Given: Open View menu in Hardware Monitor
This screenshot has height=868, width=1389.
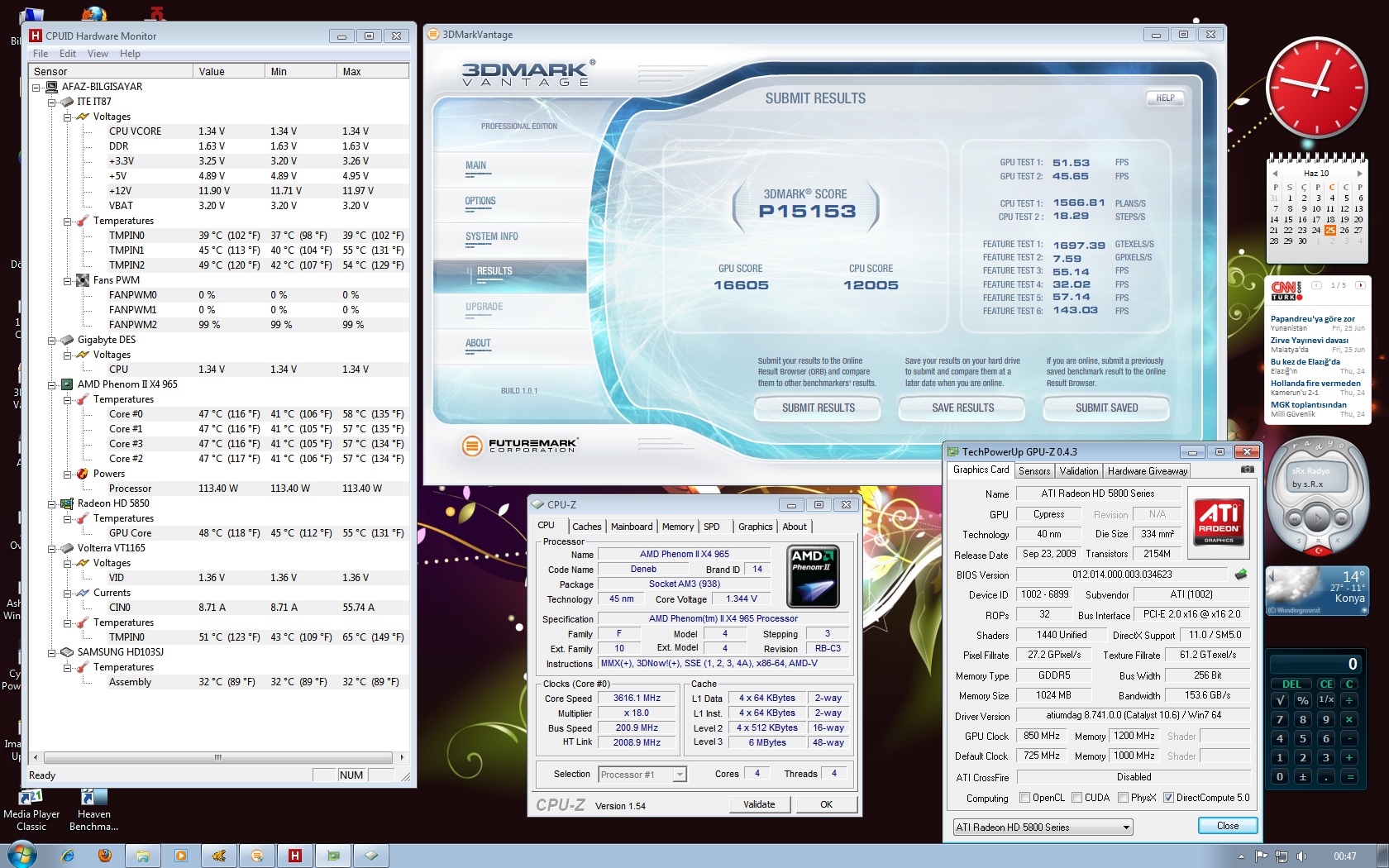Looking at the screenshot, I should (x=98, y=54).
